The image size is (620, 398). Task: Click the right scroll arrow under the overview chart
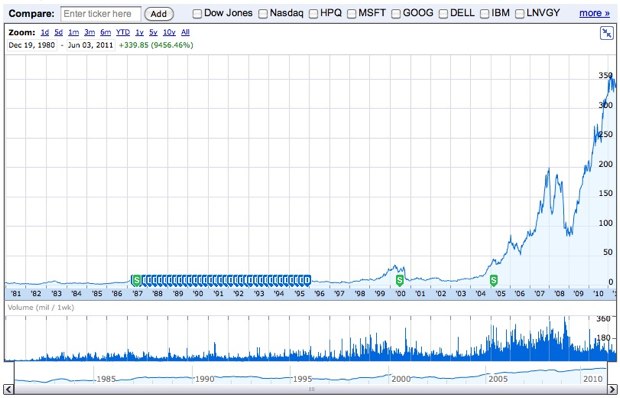612,389
